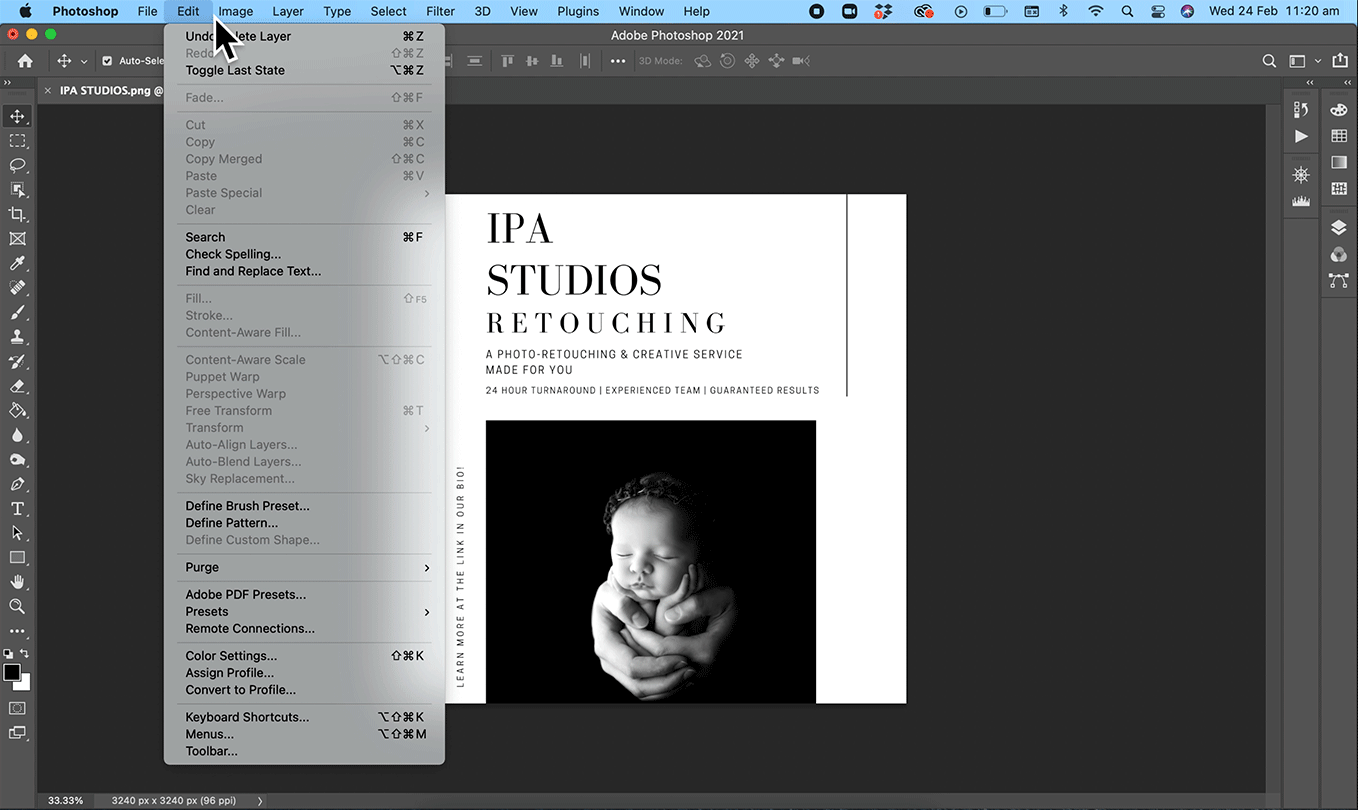Expand the left toolbar double-arrow

(8, 84)
